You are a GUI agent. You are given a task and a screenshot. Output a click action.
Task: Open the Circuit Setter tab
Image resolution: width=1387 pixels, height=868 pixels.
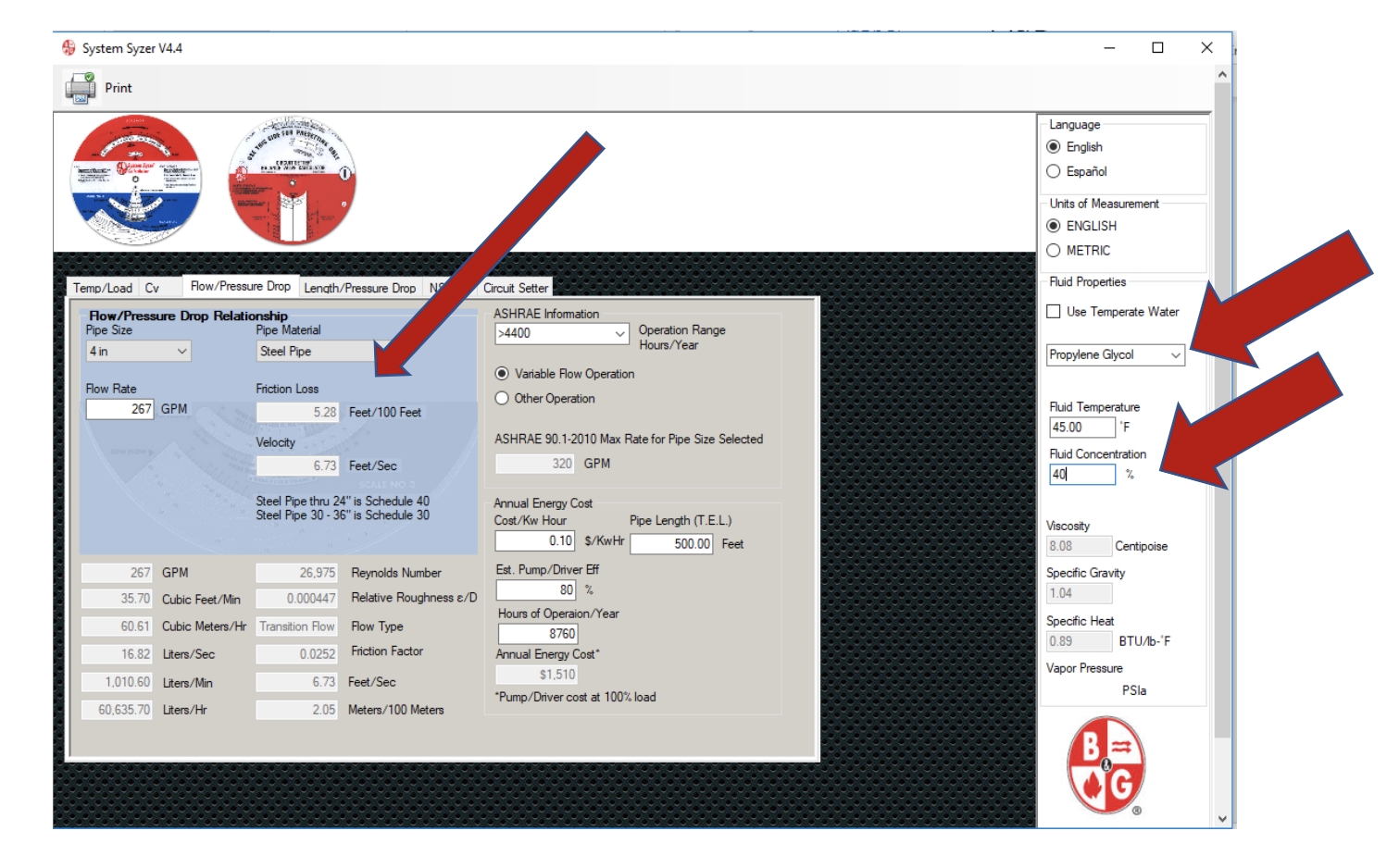point(516,288)
